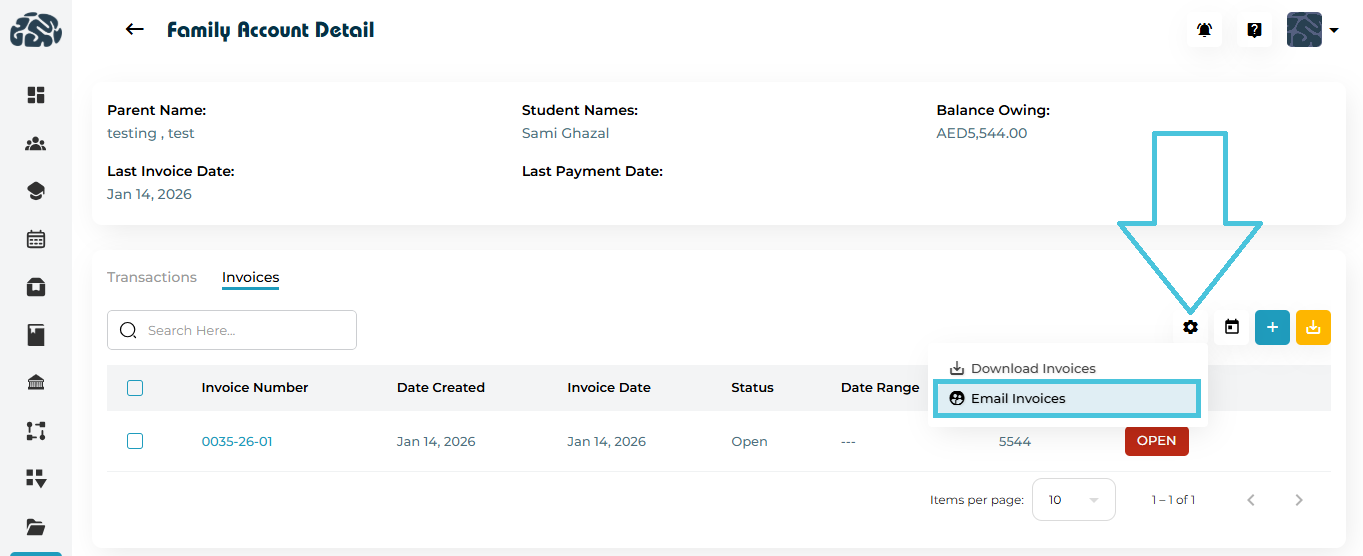Open invoice number 0035-26-01 link
Image resolution: width=1363 pixels, height=556 pixels.
[x=237, y=441]
